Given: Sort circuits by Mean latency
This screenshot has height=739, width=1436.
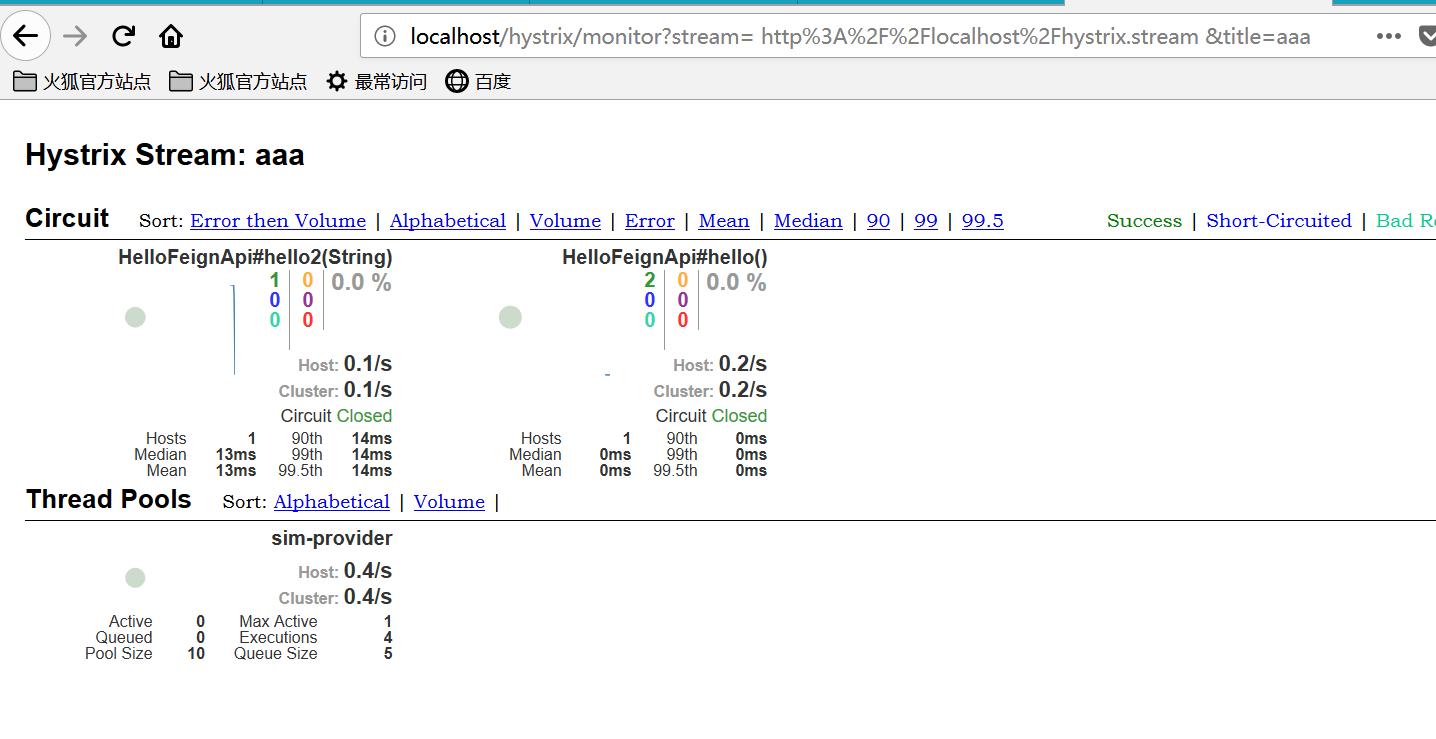Looking at the screenshot, I should [x=724, y=221].
